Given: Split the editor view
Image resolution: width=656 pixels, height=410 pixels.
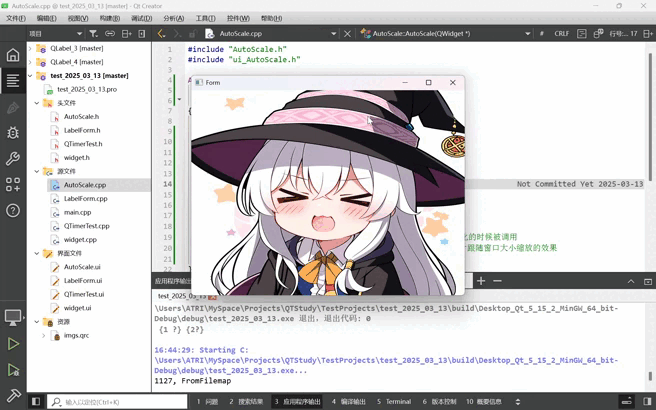Looking at the screenshot, I should tap(648, 34).
